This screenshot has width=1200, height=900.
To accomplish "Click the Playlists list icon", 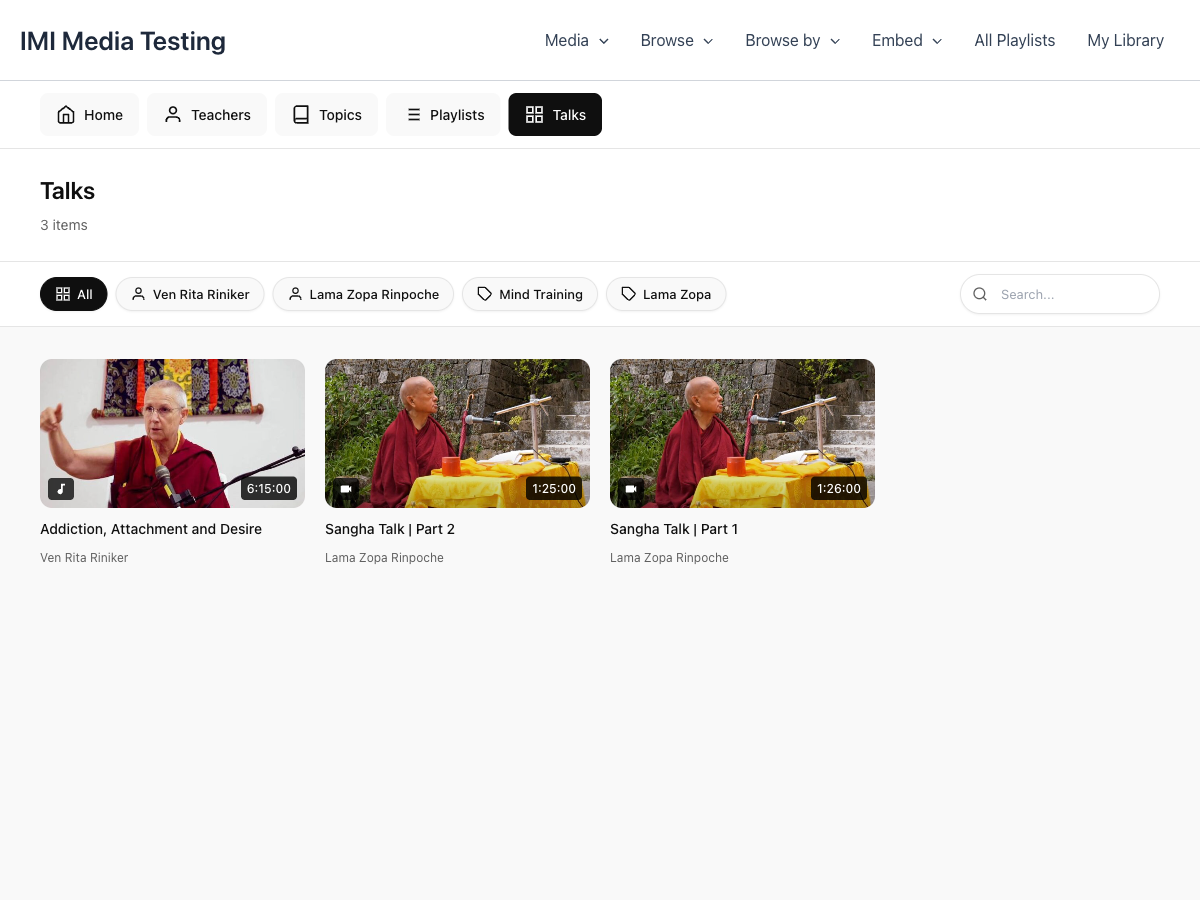I will coord(413,114).
